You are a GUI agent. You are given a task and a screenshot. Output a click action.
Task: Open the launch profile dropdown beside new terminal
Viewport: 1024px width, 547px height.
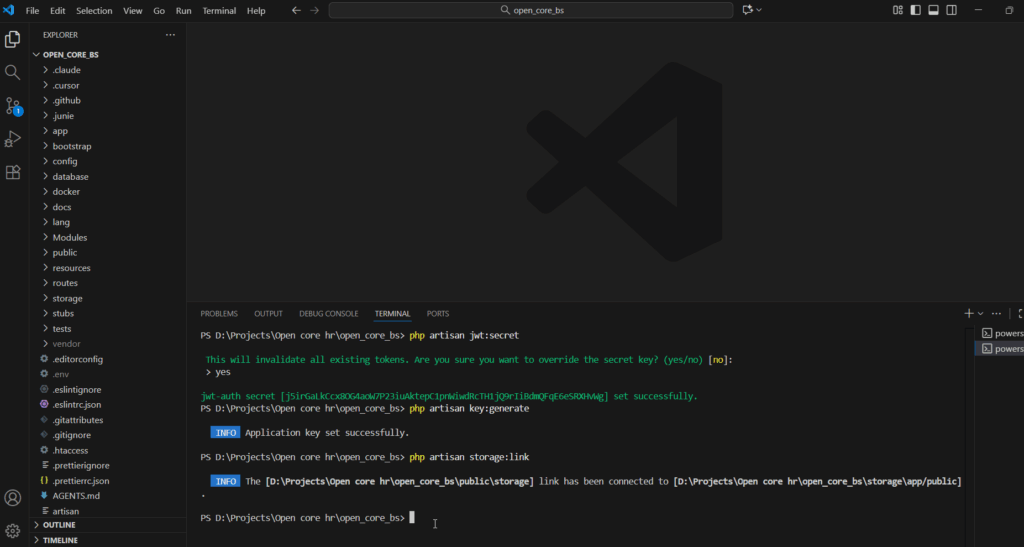(981, 313)
